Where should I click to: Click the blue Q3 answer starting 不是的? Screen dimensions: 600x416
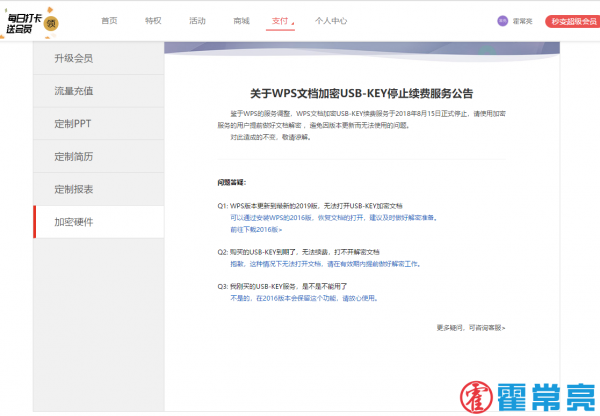pos(304,299)
